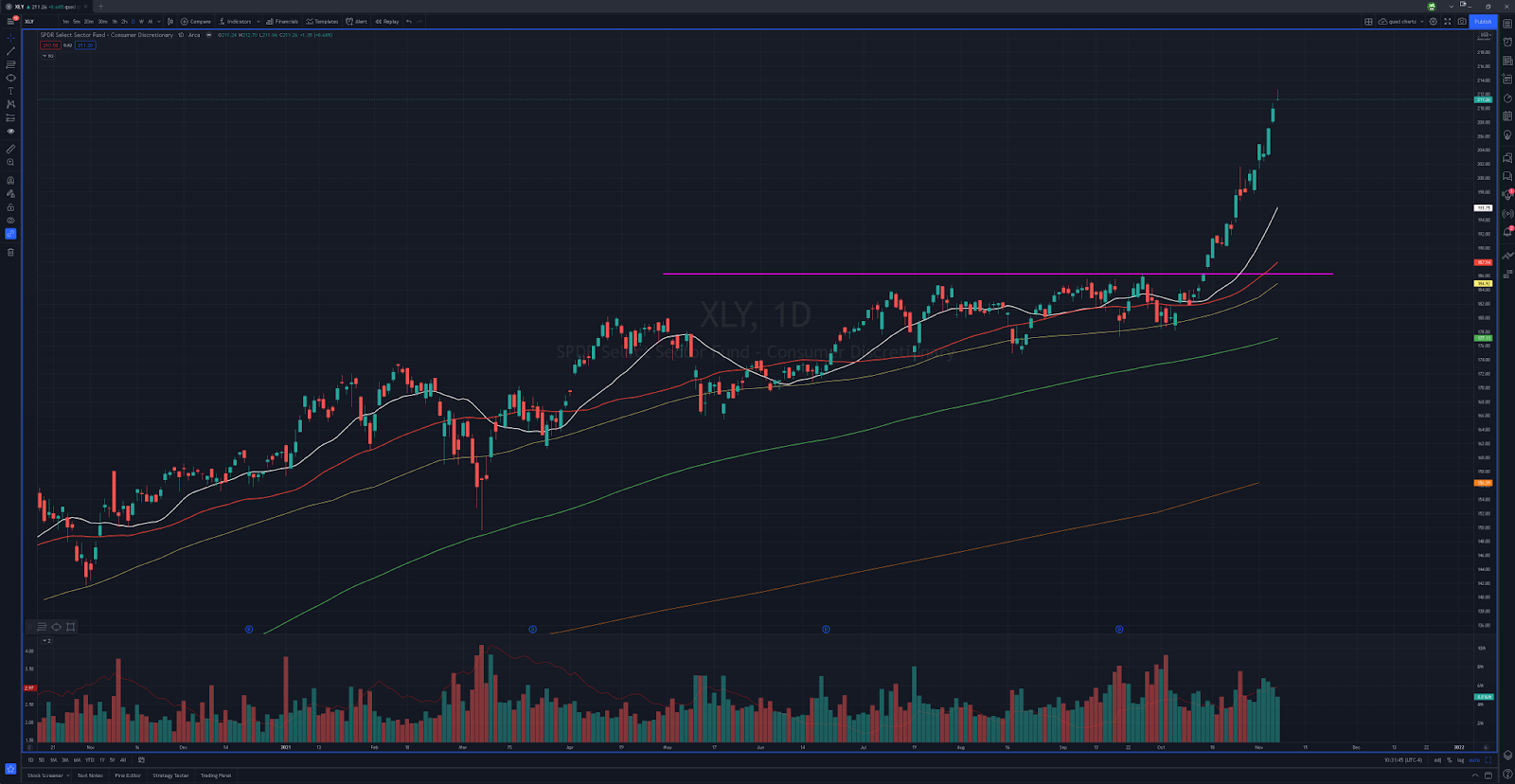Open chart settings gear icon
The height and width of the screenshot is (784, 1515).
[1433, 21]
